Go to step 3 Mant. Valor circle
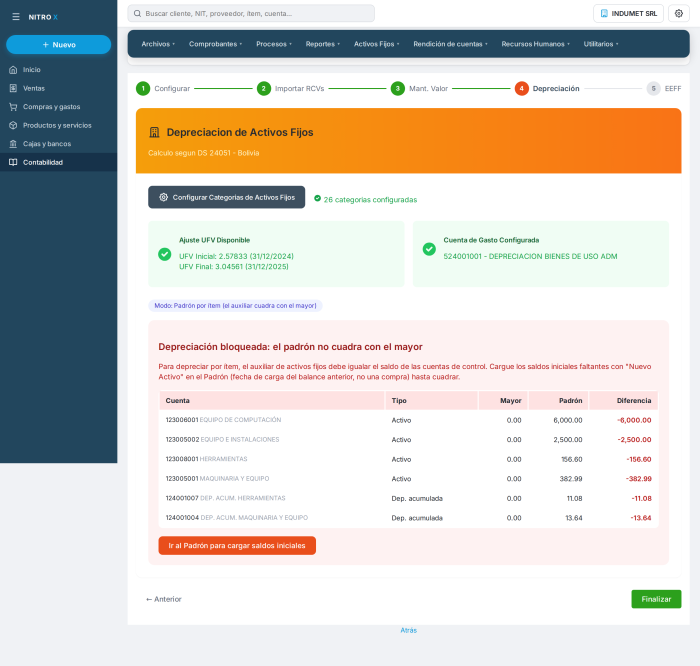 coord(398,88)
